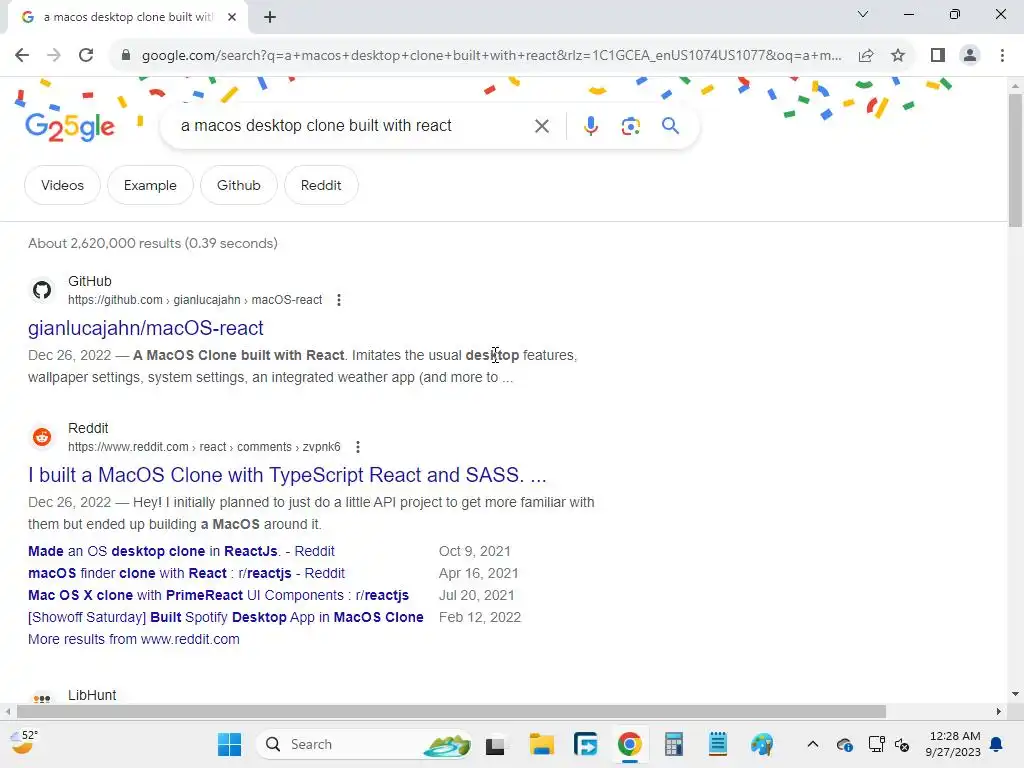Show hidden system tray icons

pos(812,744)
